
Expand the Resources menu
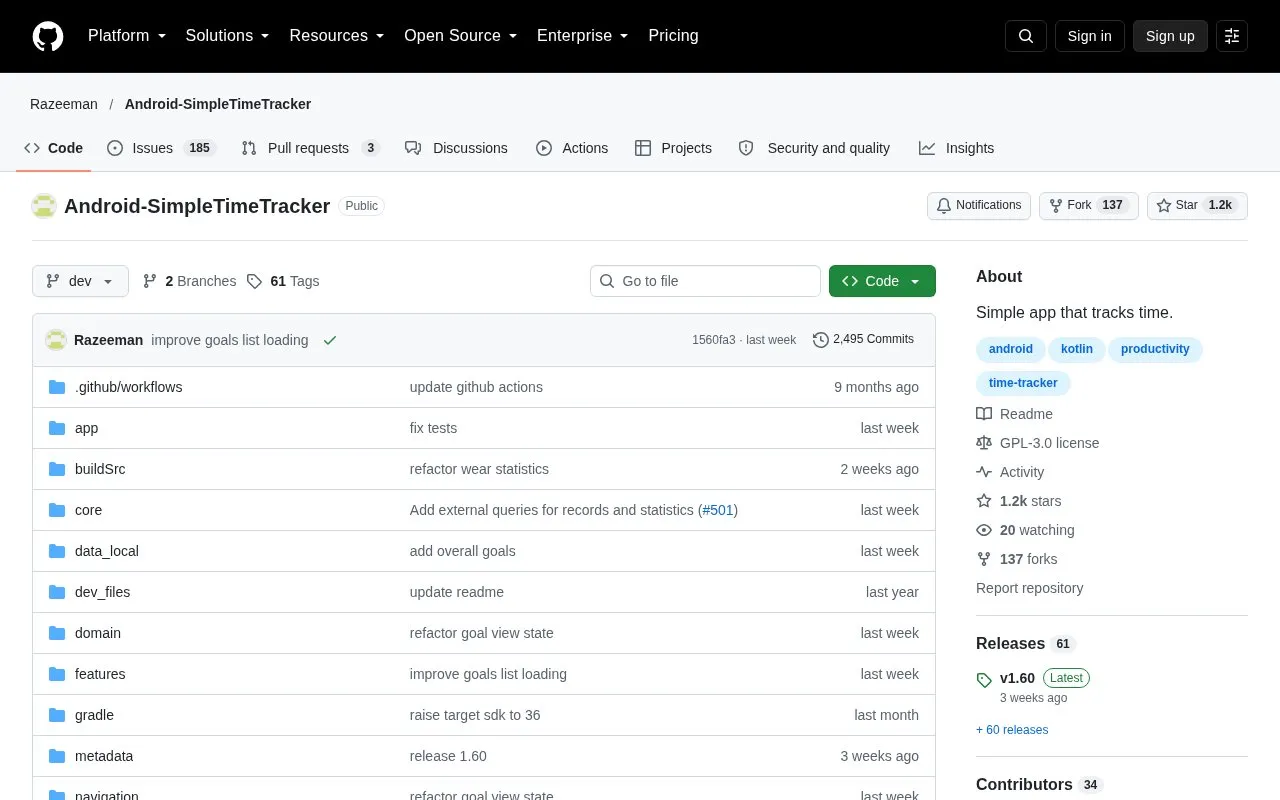[337, 36]
